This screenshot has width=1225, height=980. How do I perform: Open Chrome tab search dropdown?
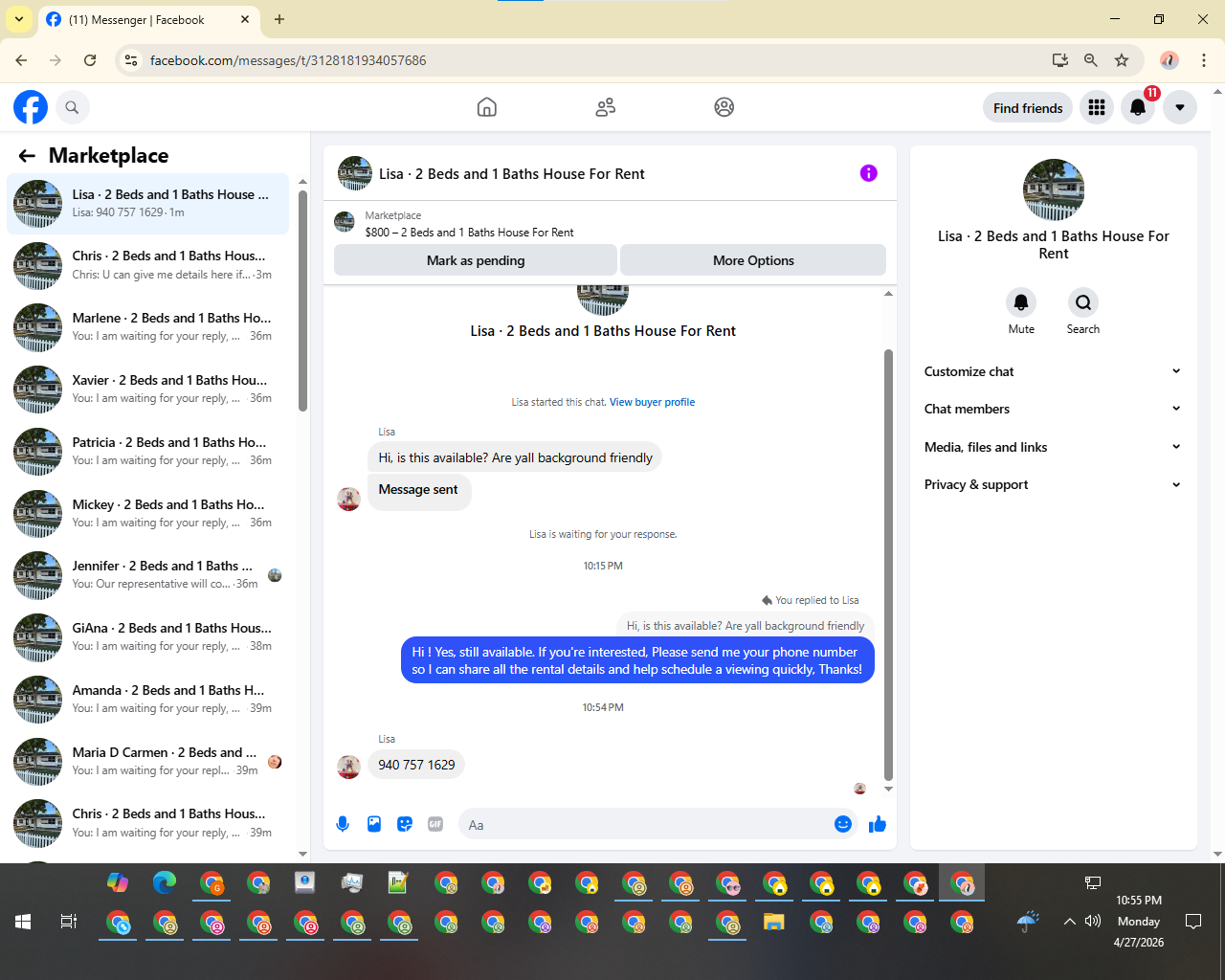19,19
